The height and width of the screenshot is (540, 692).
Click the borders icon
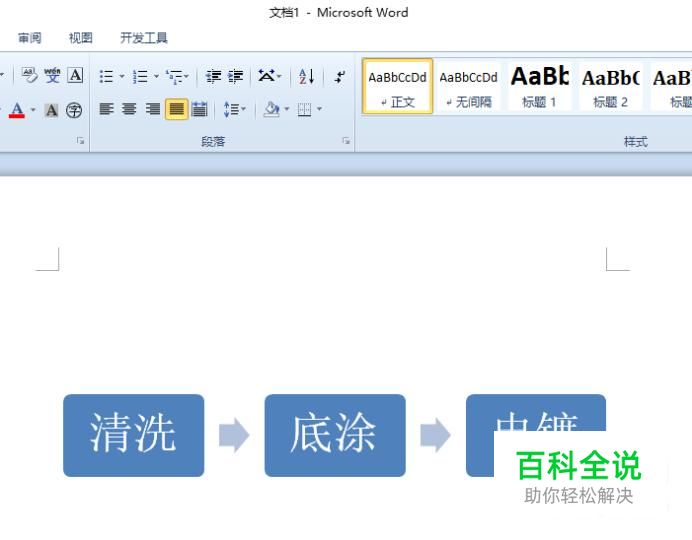pyautogui.click(x=305, y=109)
